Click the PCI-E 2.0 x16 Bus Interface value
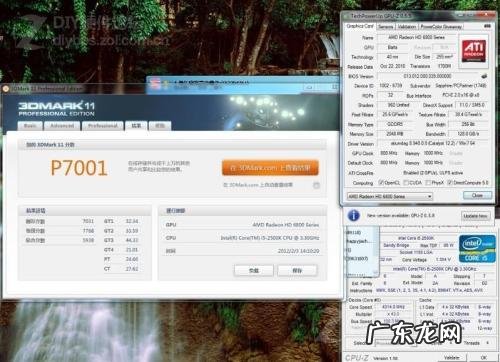 (x=461, y=95)
